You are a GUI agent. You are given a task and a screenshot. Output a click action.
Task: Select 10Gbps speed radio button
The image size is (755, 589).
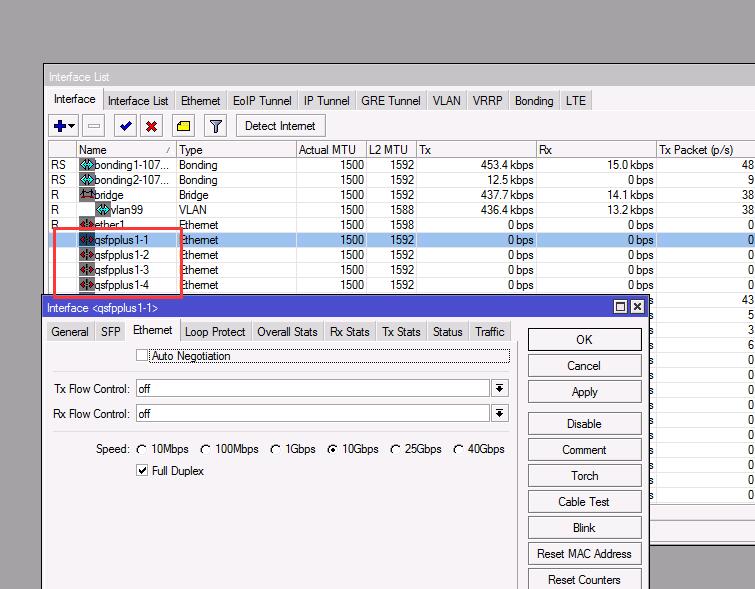(332, 449)
